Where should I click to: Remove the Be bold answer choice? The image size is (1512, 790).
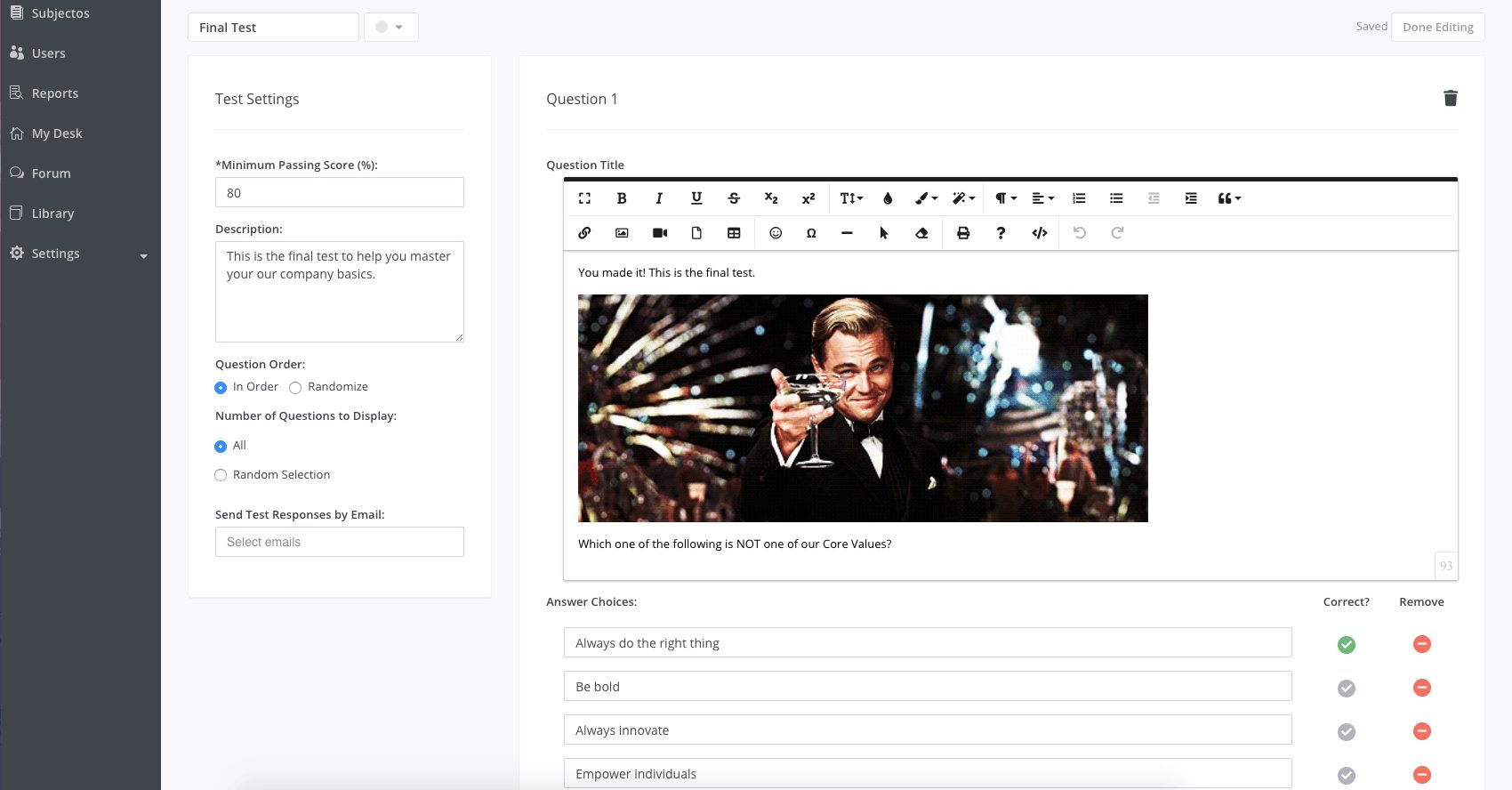1422,688
